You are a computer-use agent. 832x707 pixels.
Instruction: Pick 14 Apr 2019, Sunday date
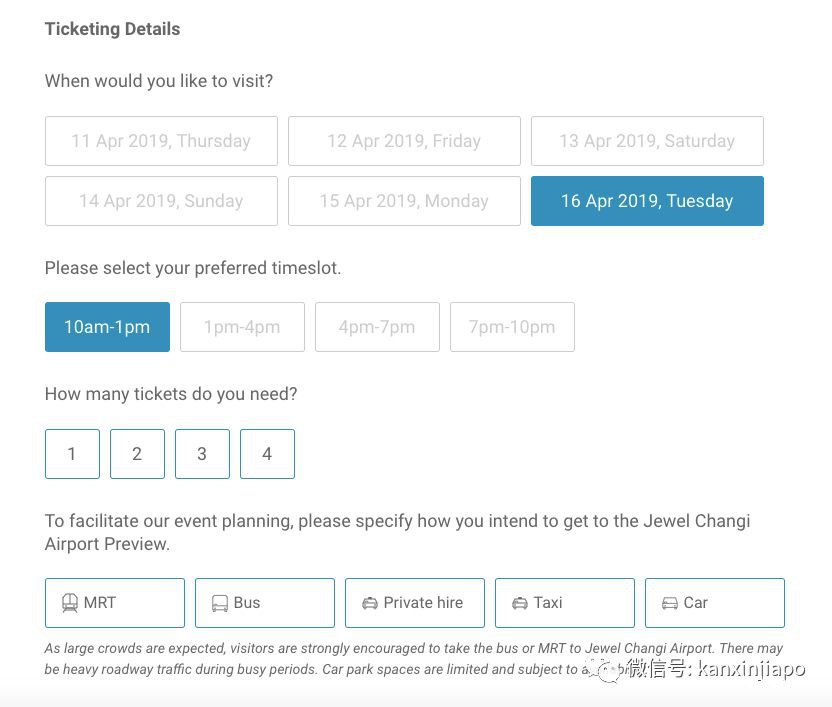[161, 201]
